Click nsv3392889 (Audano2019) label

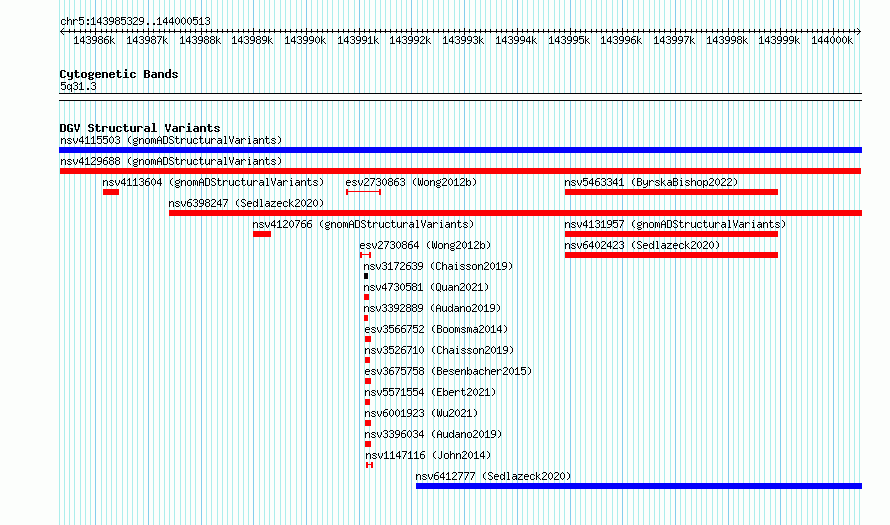point(433,308)
